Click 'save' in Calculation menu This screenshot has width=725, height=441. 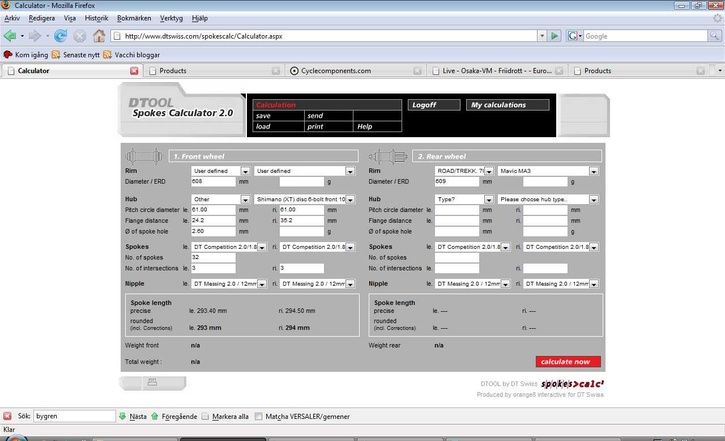coord(278,116)
